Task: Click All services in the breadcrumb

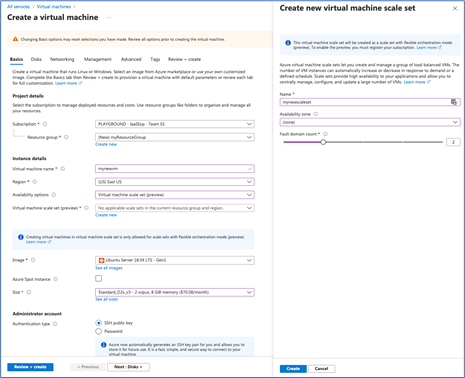Action: pos(18,7)
